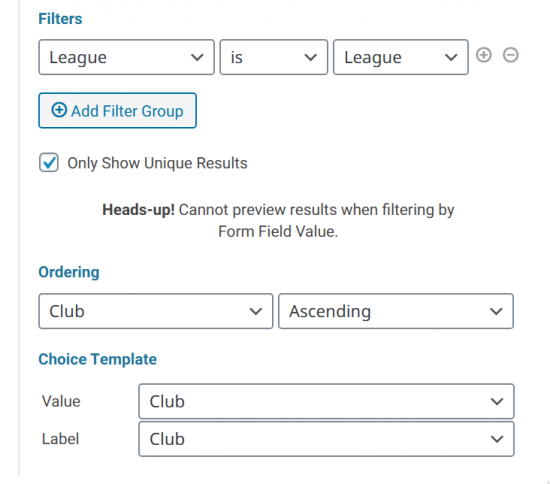550x484 pixels.
Task: Open the 'is' operator dropdown
Action: pyautogui.click(x=274, y=57)
